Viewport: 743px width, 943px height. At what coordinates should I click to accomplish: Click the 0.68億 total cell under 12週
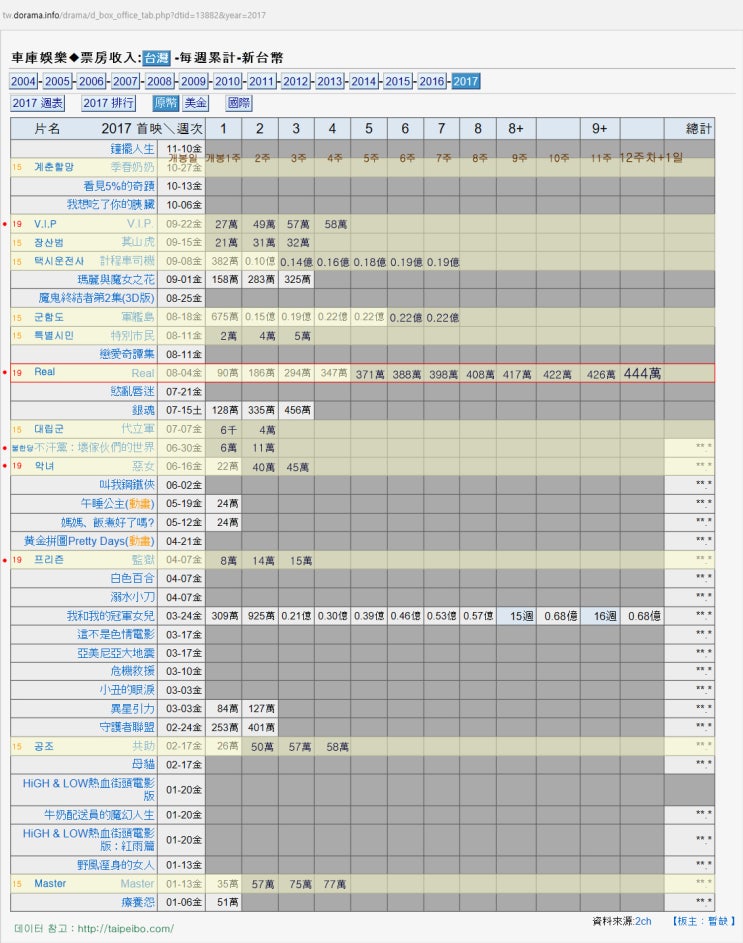pos(644,616)
